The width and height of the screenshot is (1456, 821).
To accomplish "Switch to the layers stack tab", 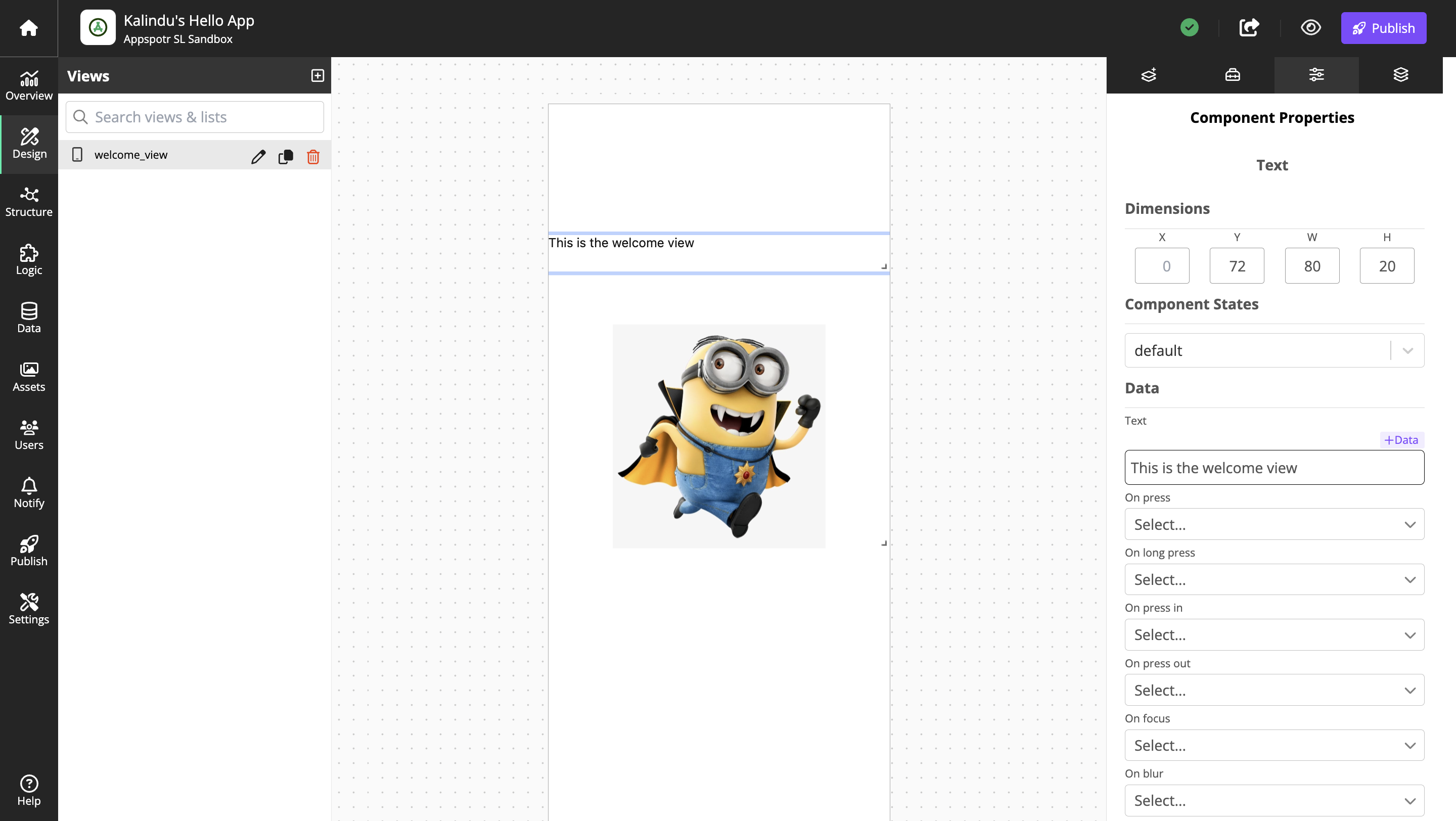I will click(x=1400, y=75).
